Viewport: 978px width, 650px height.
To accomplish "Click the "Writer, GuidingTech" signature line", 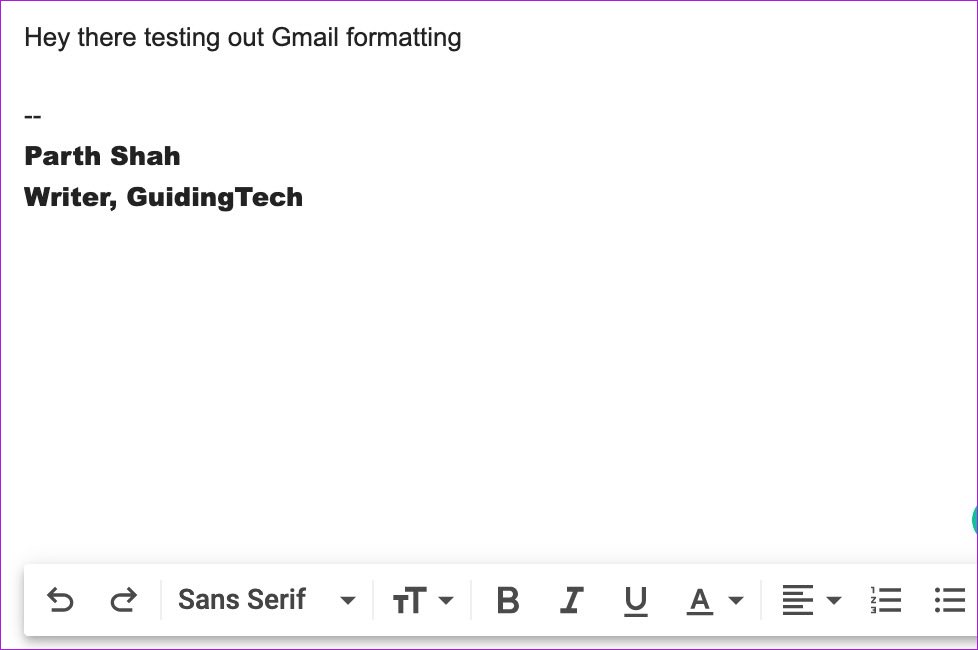I will (163, 197).
